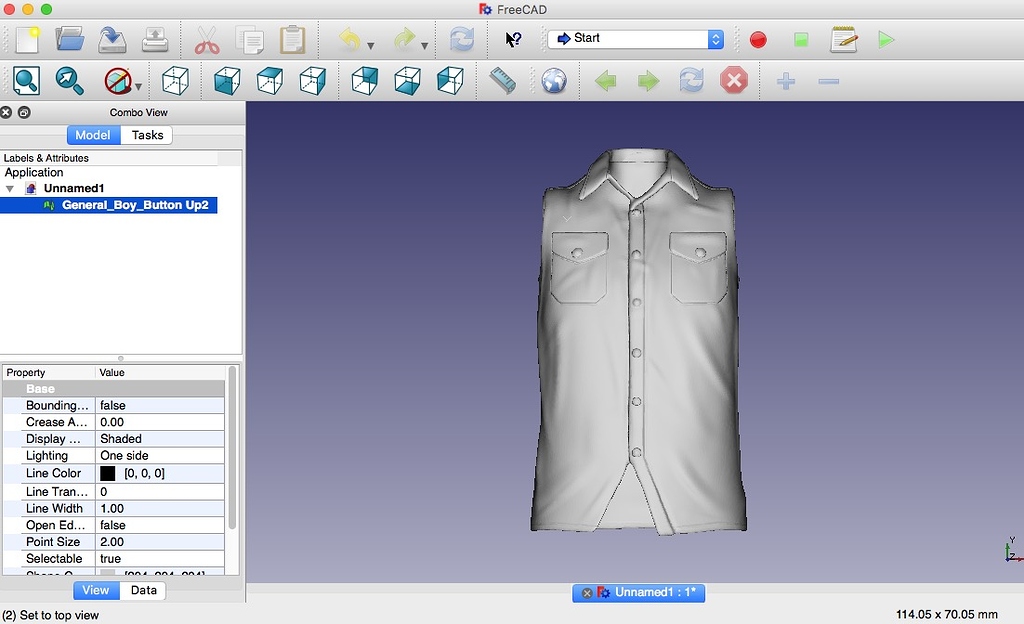The height and width of the screenshot is (624, 1024).
Task: Close the Unnamed1 : 1* document tab
Action: pos(587,593)
